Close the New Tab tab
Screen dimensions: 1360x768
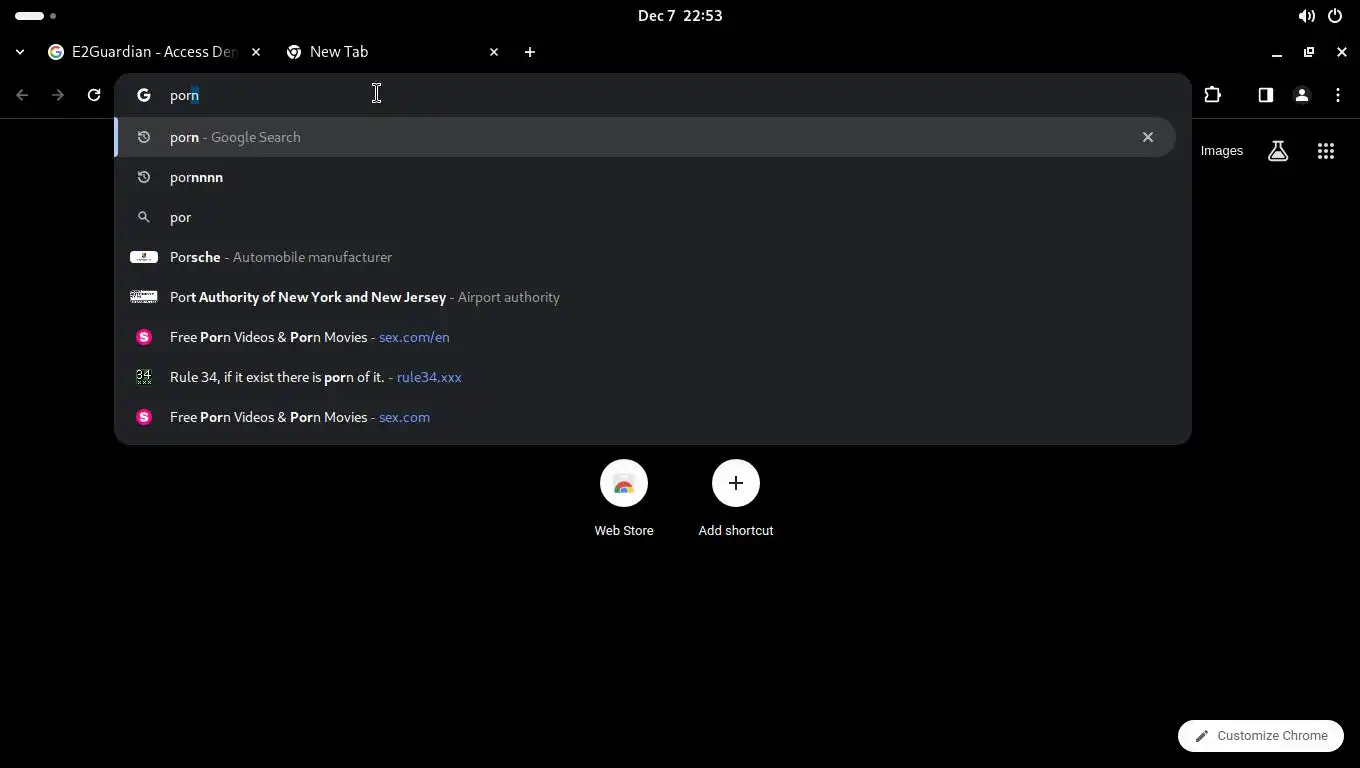pyautogui.click(x=494, y=52)
